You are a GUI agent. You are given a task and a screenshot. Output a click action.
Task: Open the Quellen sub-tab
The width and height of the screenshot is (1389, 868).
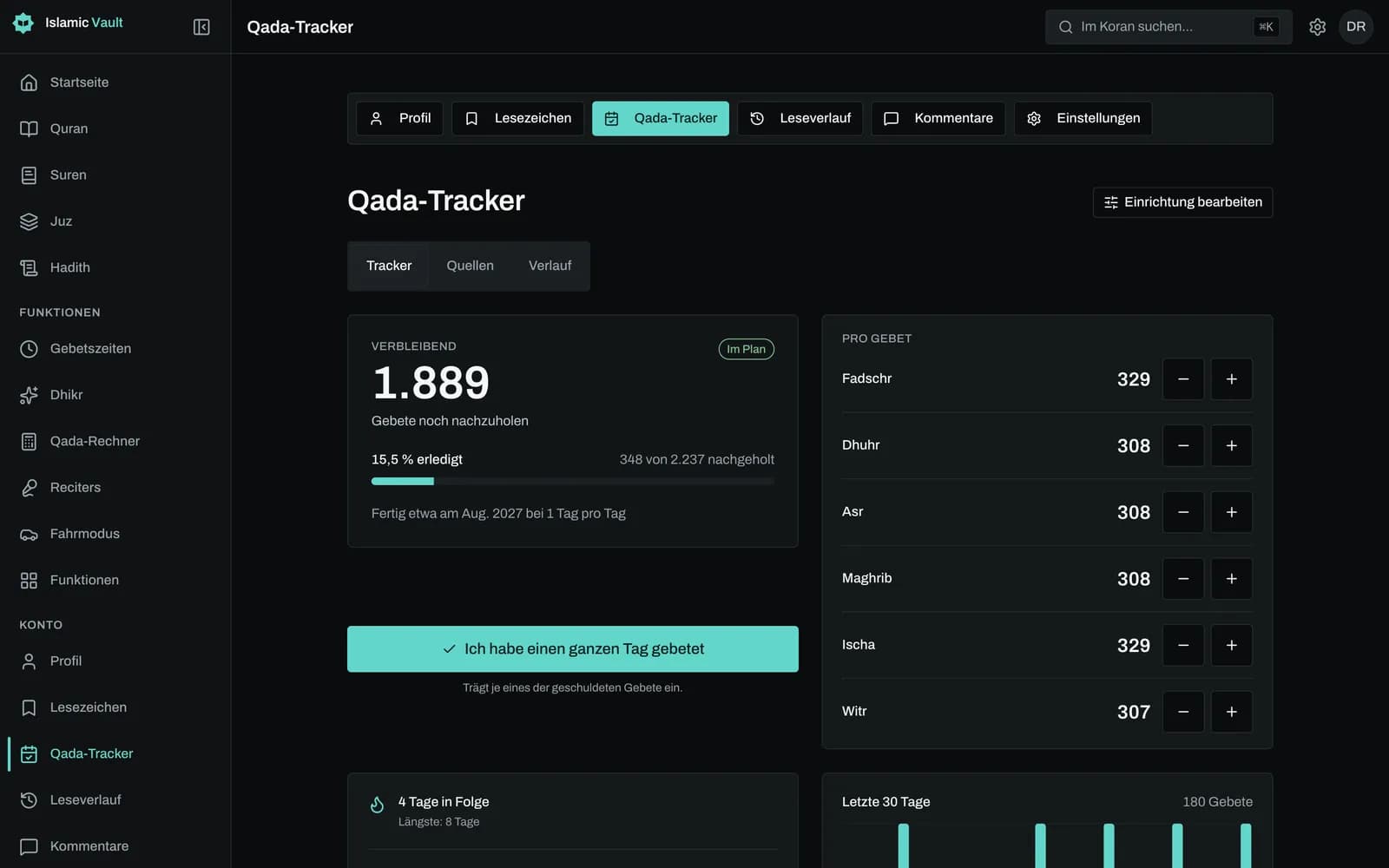(470, 266)
